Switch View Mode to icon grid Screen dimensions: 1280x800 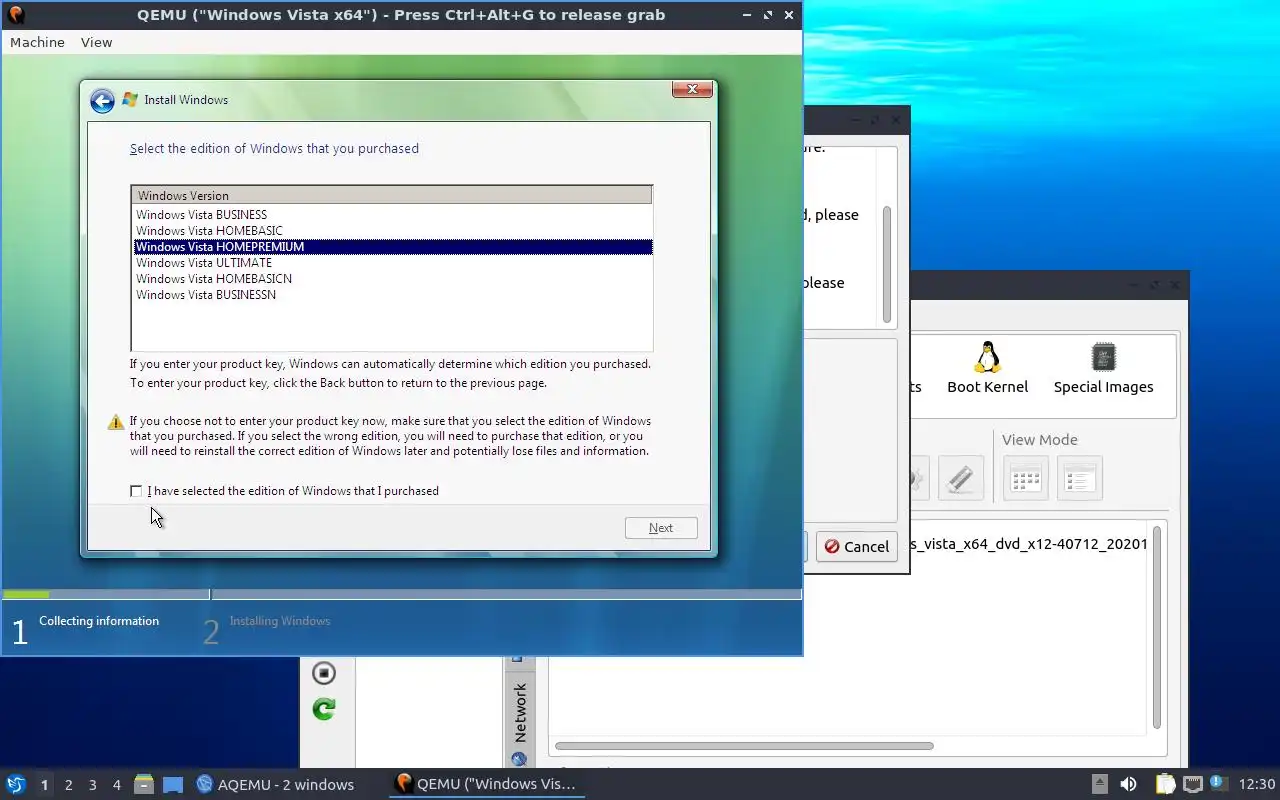tap(1026, 478)
